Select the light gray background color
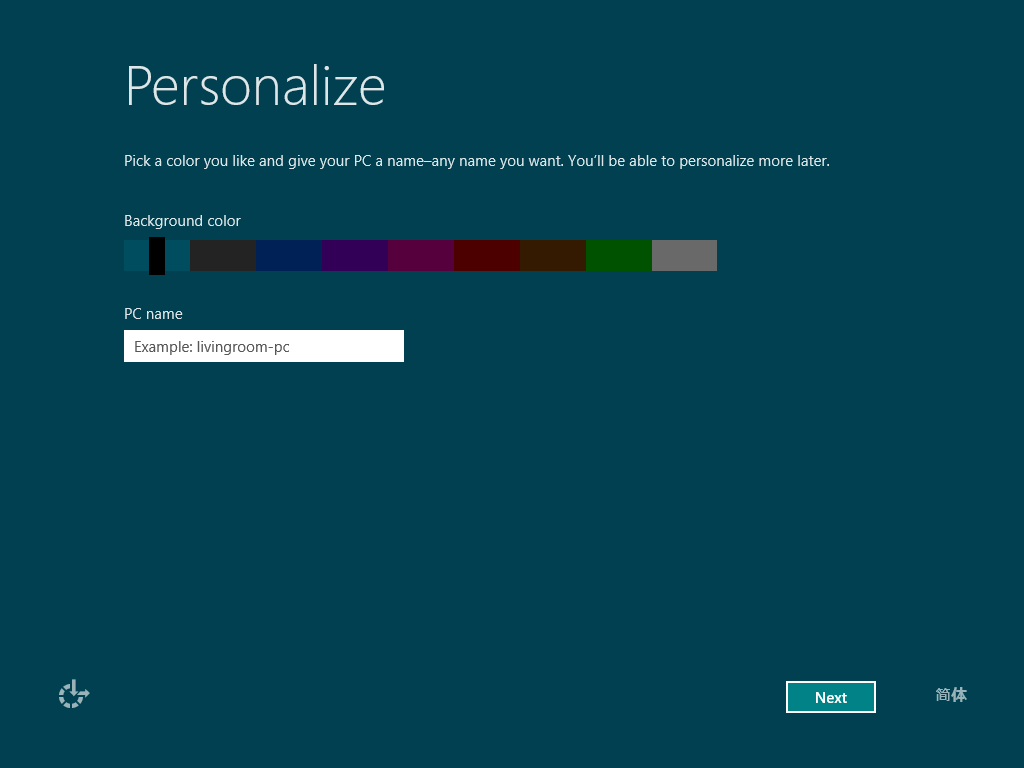This screenshot has height=768, width=1024. coord(684,255)
